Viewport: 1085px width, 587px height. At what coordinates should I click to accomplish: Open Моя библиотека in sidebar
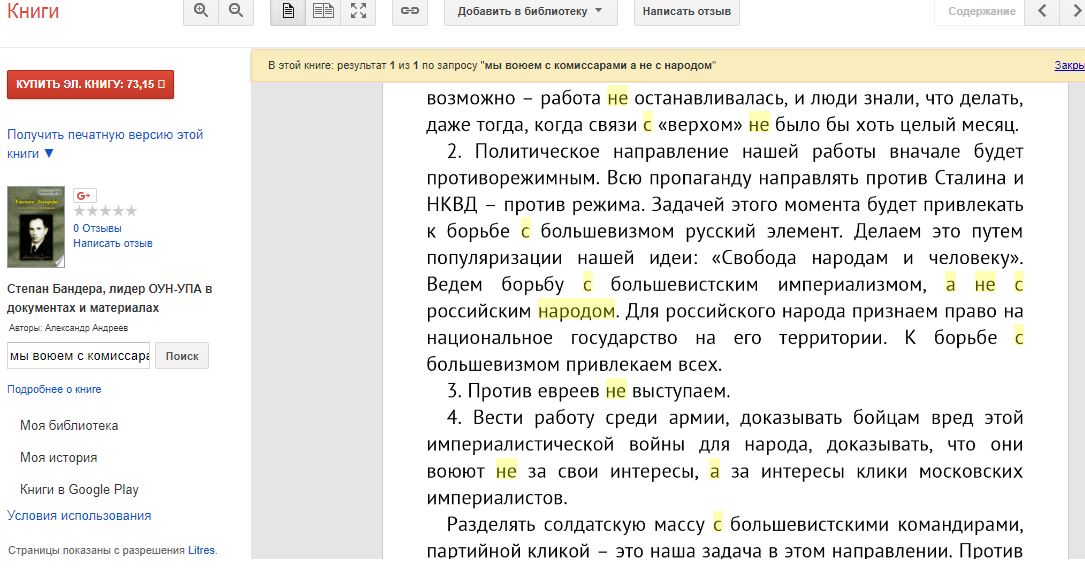pos(69,426)
